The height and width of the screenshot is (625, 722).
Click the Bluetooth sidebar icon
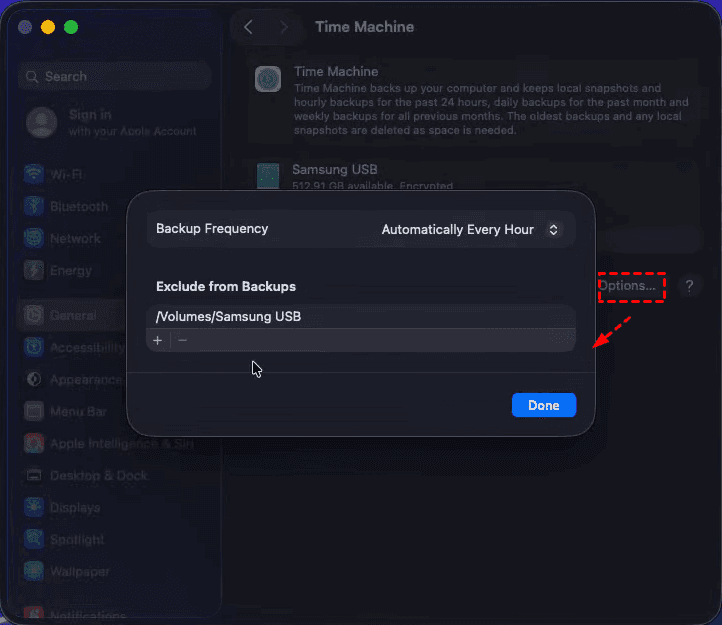34,206
